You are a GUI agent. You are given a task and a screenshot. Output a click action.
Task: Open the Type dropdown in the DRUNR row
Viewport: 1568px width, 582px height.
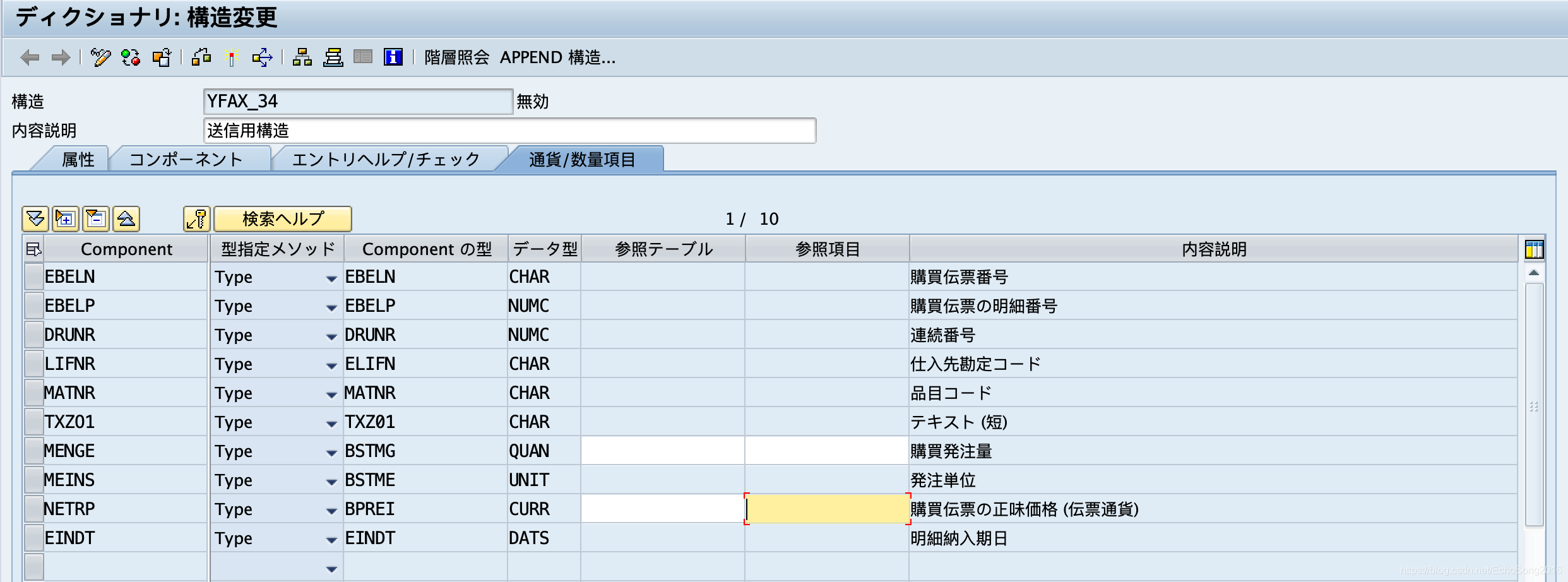pyautogui.click(x=331, y=336)
